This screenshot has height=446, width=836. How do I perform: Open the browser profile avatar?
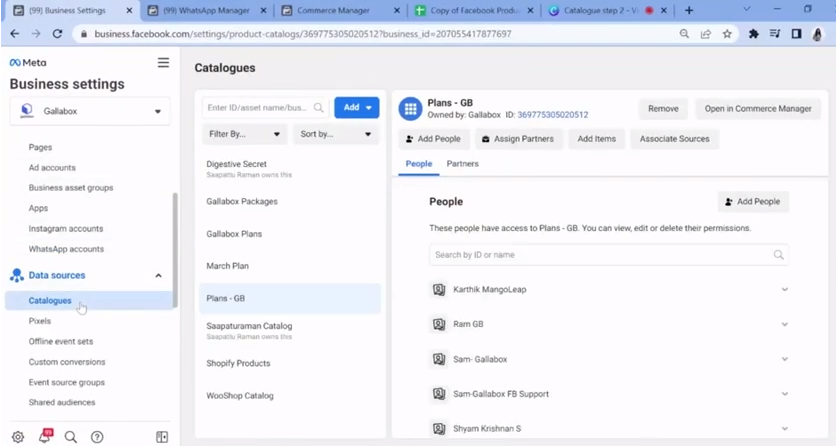(x=817, y=34)
